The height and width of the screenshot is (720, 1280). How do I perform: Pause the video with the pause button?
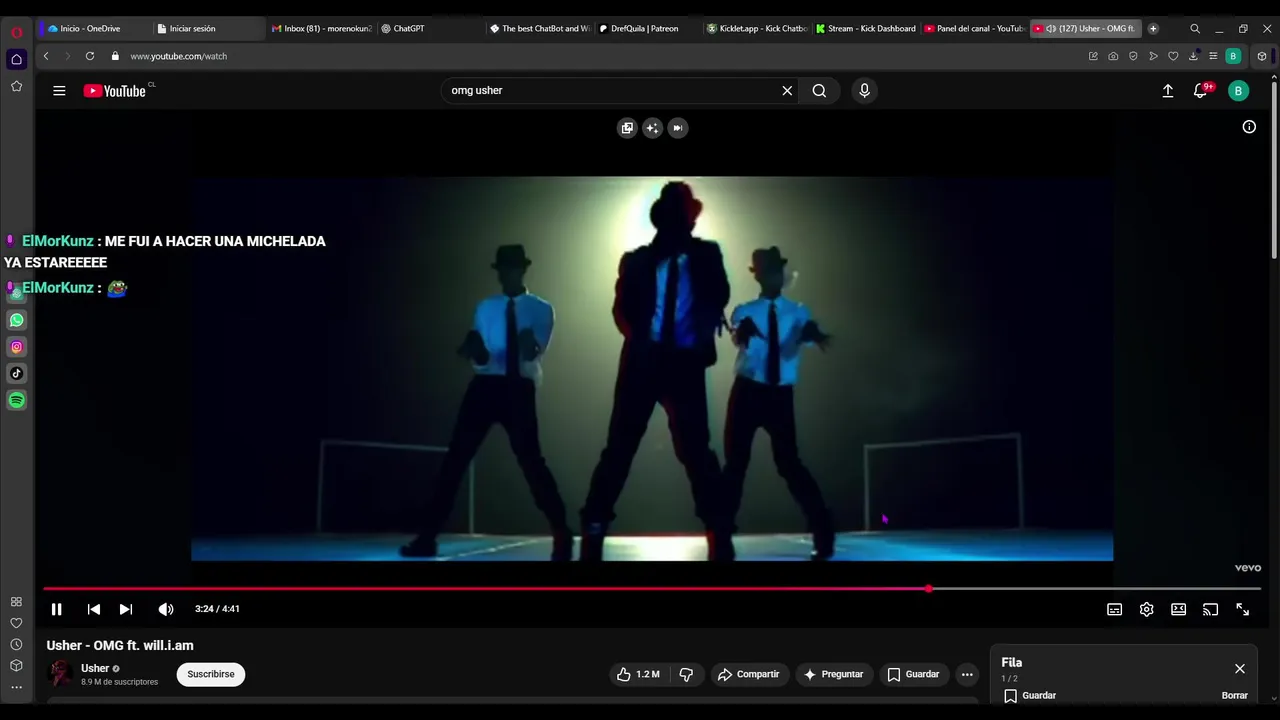(x=57, y=609)
